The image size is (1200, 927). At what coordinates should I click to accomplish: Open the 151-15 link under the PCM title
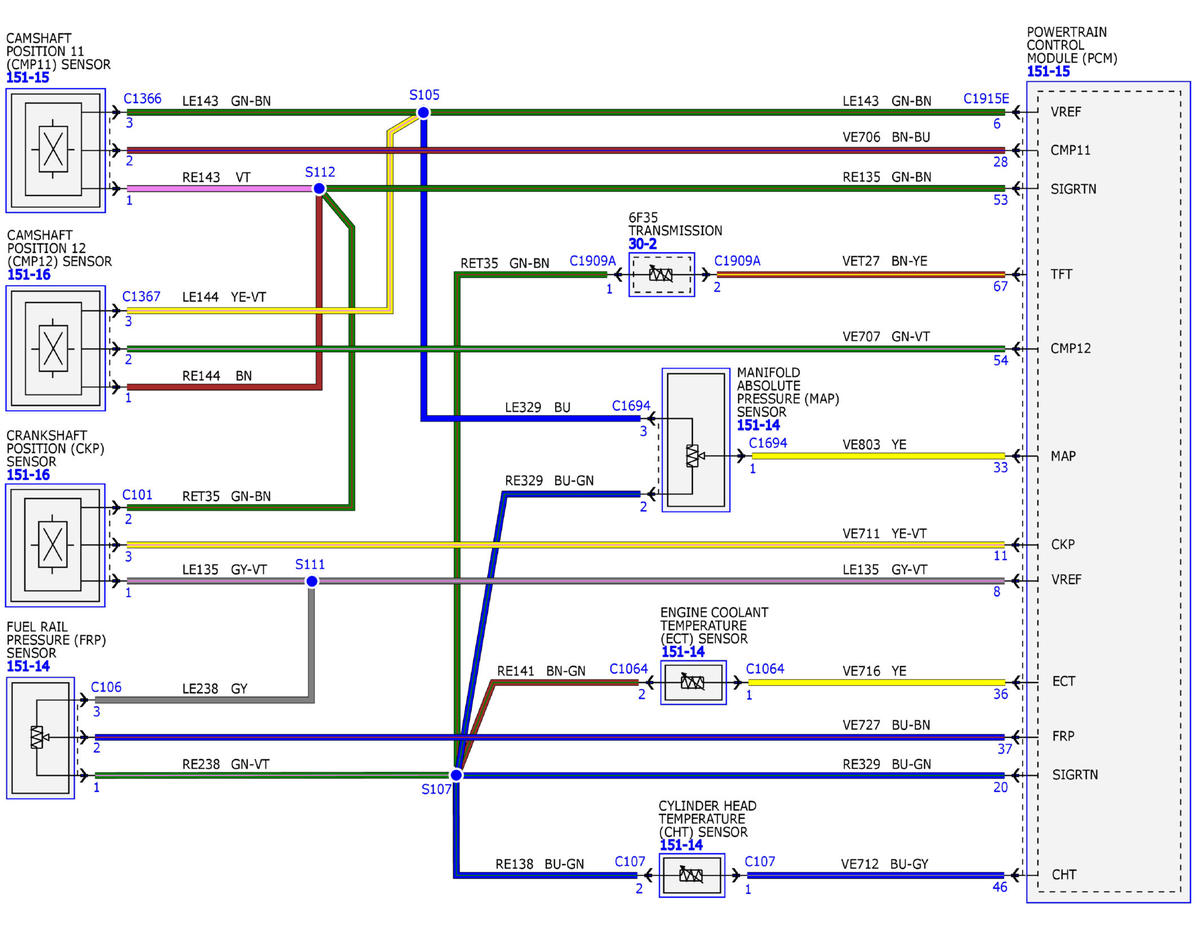[x=1048, y=72]
